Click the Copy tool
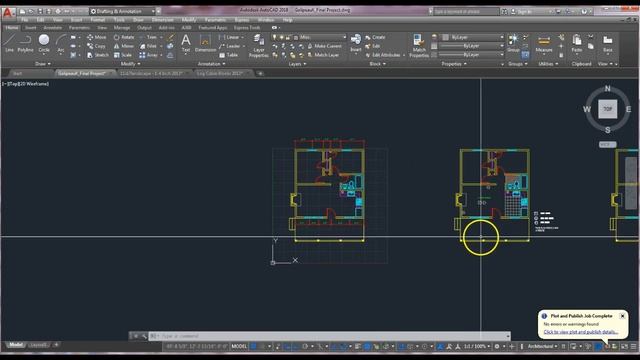This screenshot has width=640, height=360. (96, 46)
